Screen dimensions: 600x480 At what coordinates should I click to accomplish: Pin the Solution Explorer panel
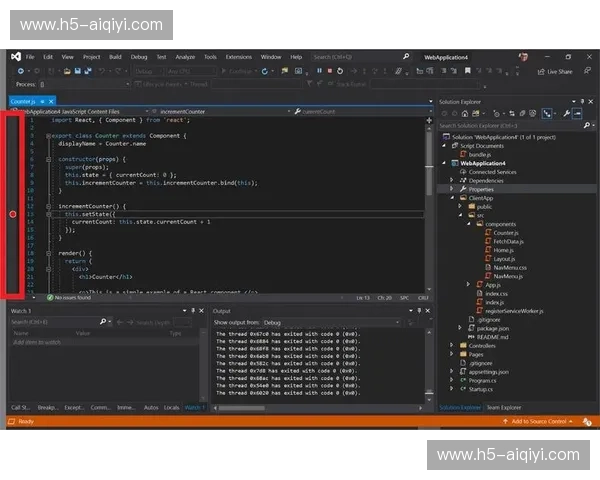pos(582,101)
